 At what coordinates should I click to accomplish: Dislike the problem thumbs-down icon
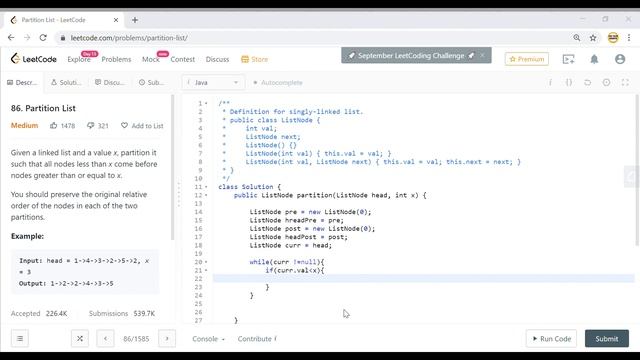pos(91,125)
